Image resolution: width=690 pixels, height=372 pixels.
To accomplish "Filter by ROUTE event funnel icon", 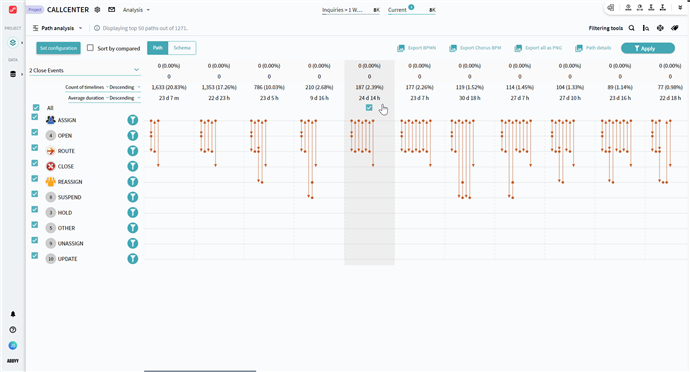I will point(132,151).
